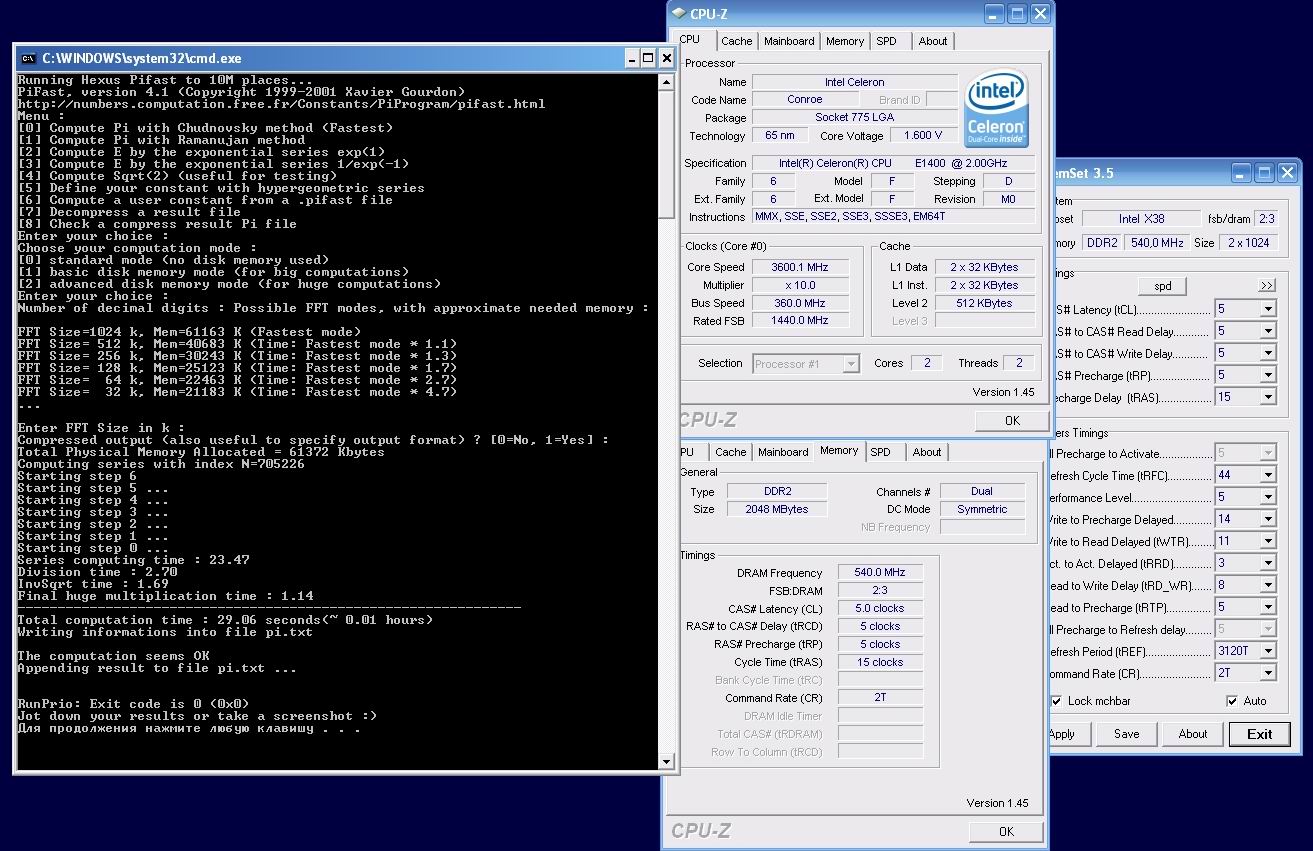Switch to SPD tab in lower CPU-Z window
1313x851 pixels.
click(x=881, y=452)
